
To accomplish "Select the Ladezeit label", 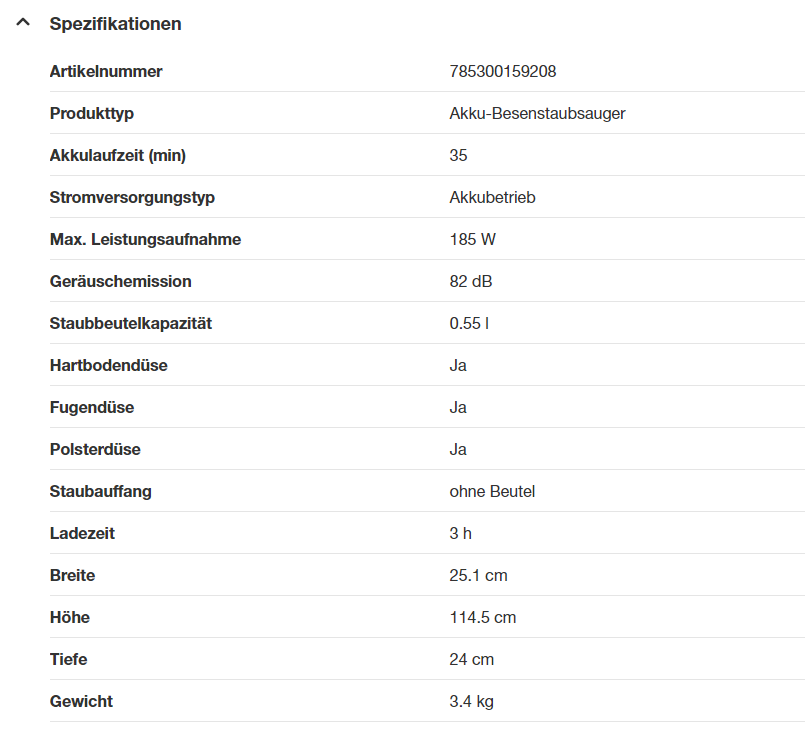I will click(82, 534).
